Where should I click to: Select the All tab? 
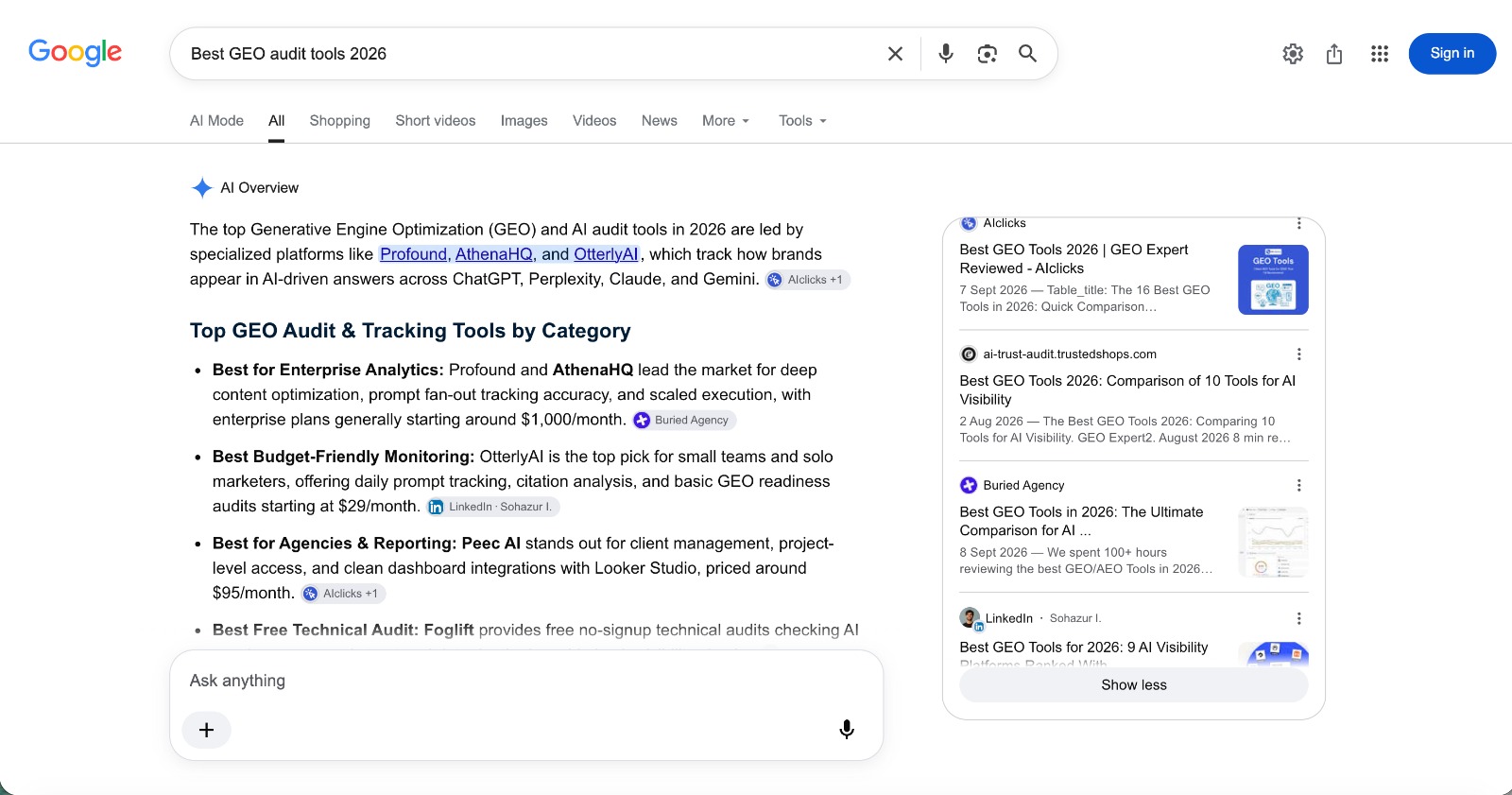276,121
